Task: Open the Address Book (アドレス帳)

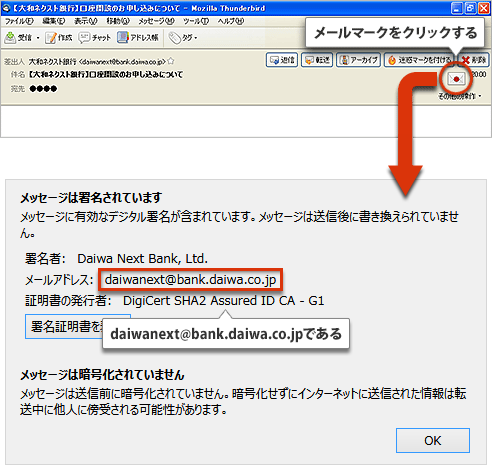Action: click(138, 37)
